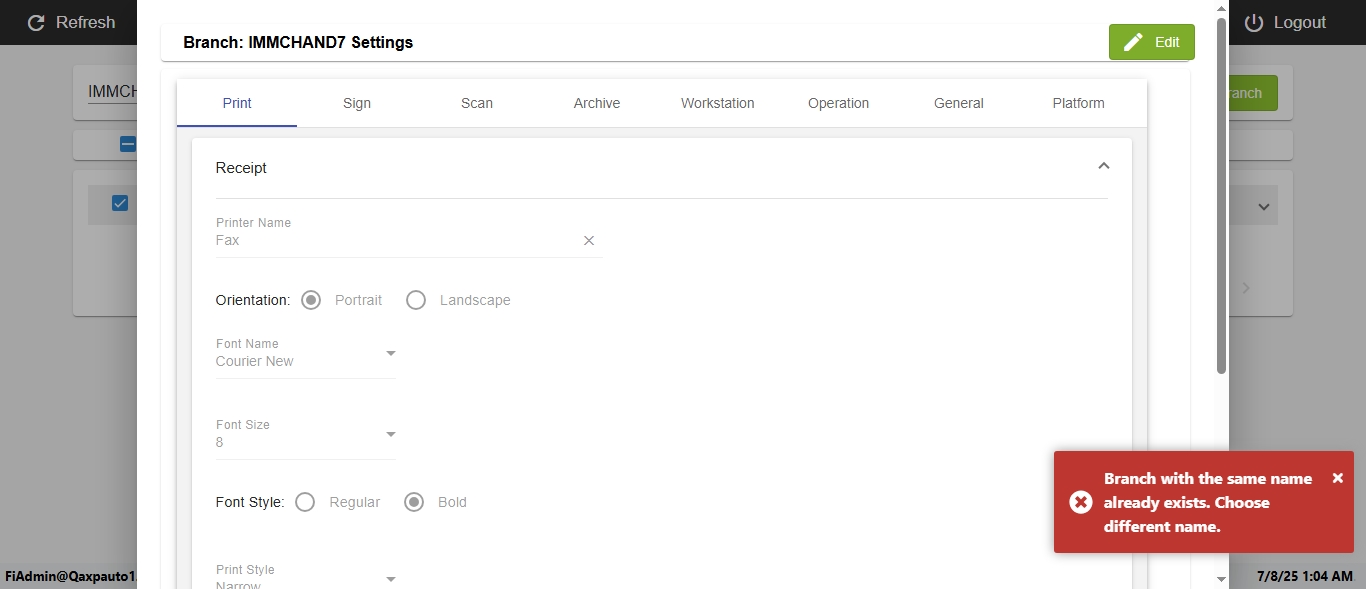Collapse the Receipt section chevron
The width and height of the screenshot is (1366, 589).
click(x=1104, y=166)
